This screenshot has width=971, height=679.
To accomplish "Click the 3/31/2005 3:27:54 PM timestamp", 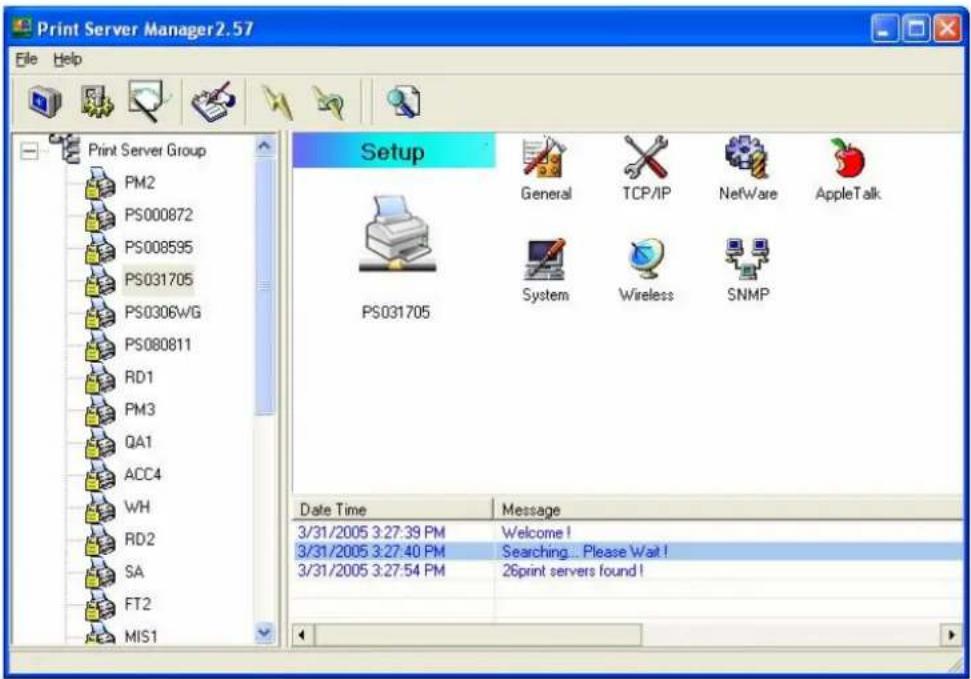I will [372, 571].
